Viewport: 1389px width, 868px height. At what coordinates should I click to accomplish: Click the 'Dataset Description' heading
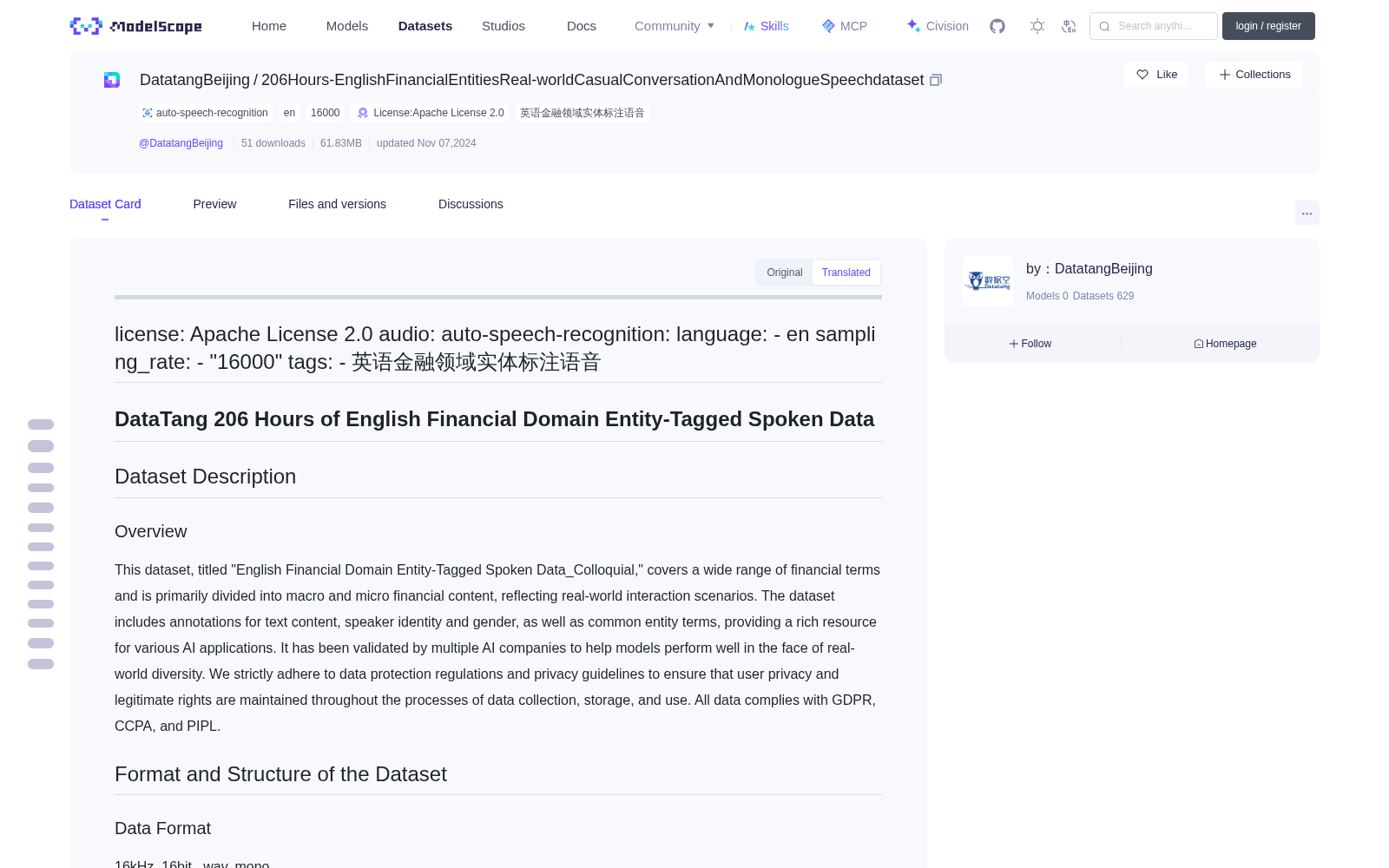pyautogui.click(x=205, y=477)
